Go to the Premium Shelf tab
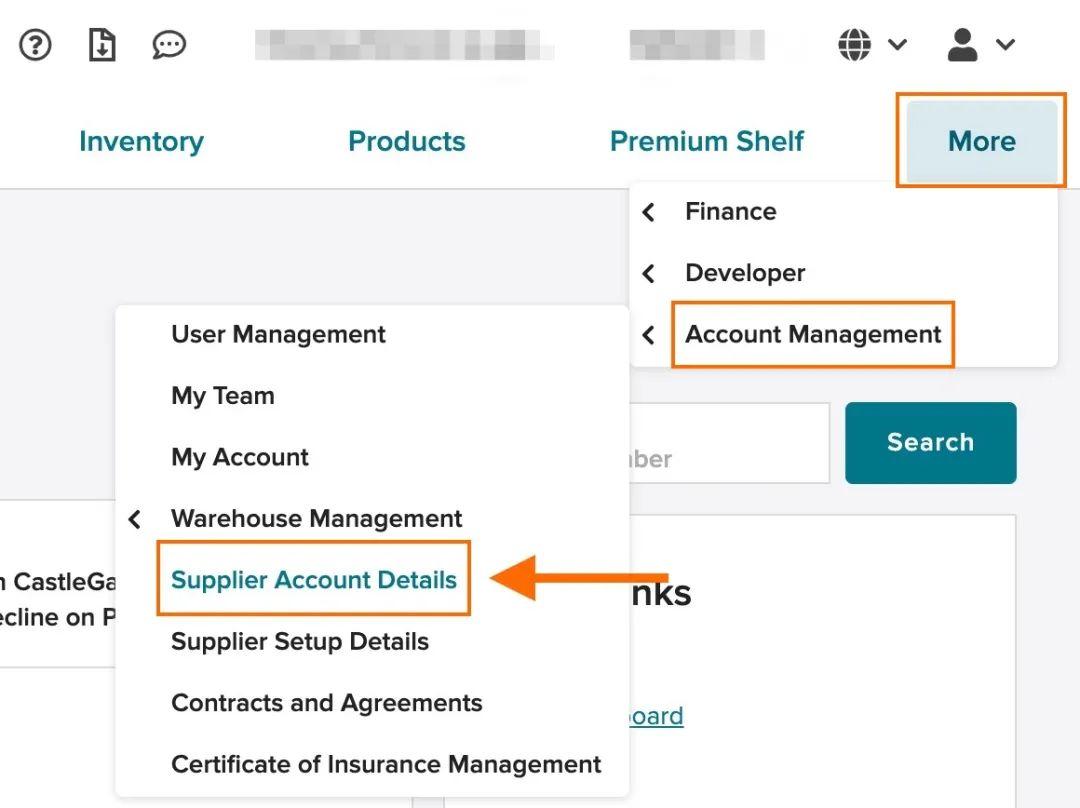Viewport: 1080px width, 808px height. pyautogui.click(x=707, y=142)
